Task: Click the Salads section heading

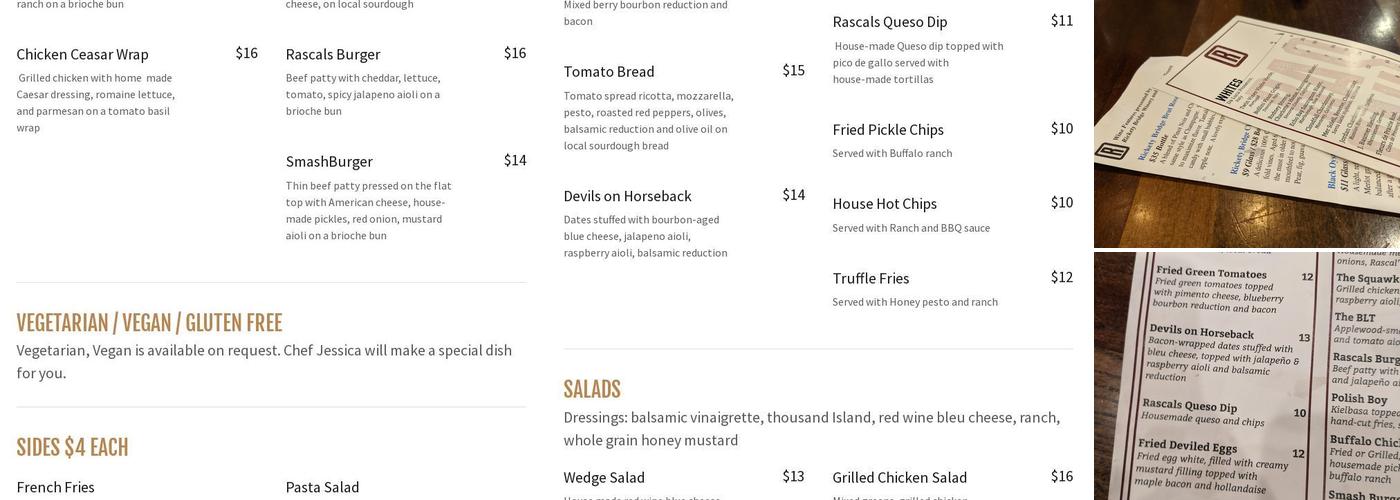Action: 592,390
